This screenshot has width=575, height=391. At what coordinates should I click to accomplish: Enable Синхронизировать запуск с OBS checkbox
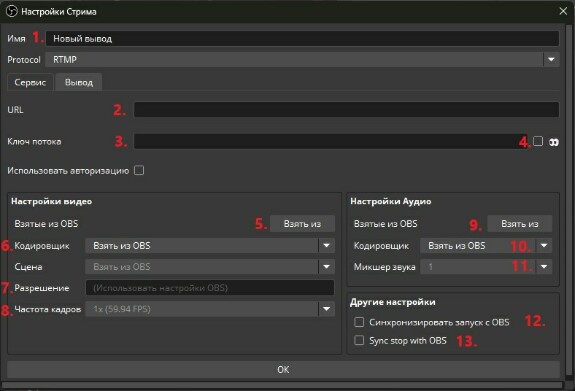click(359, 322)
